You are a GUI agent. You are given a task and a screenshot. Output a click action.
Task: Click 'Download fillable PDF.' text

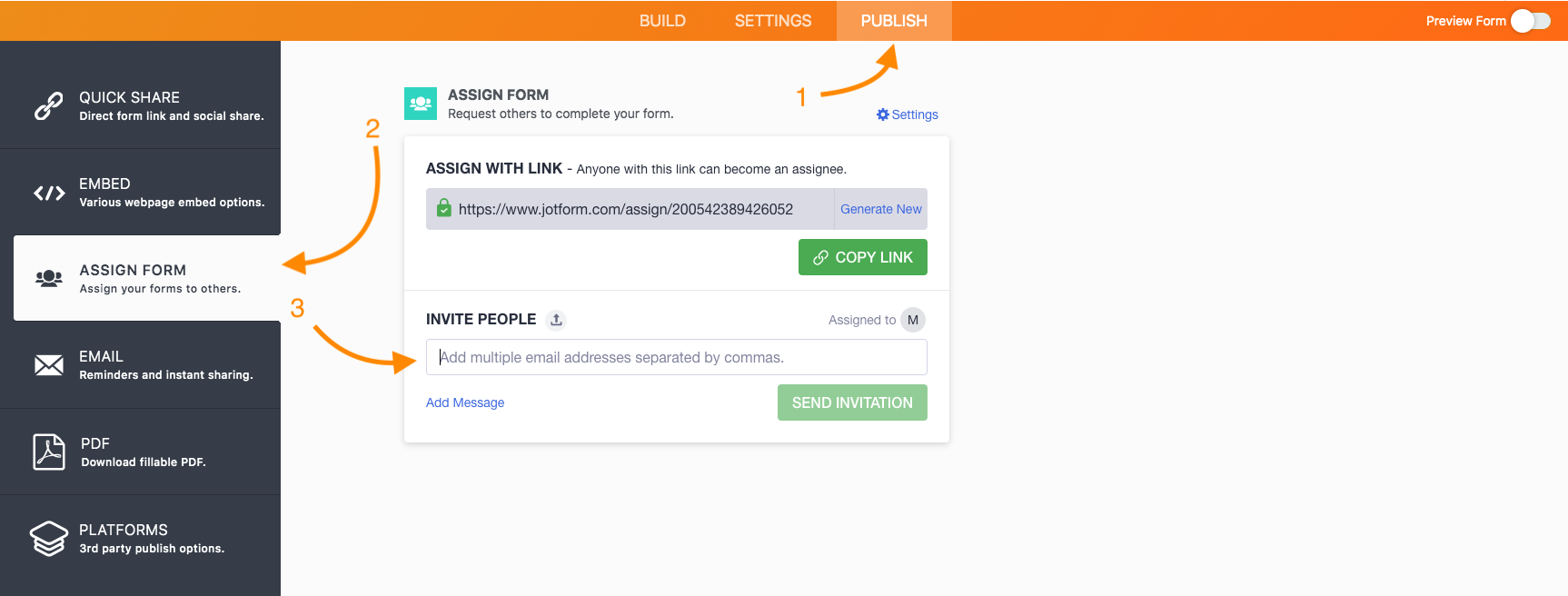coord(144,462)
